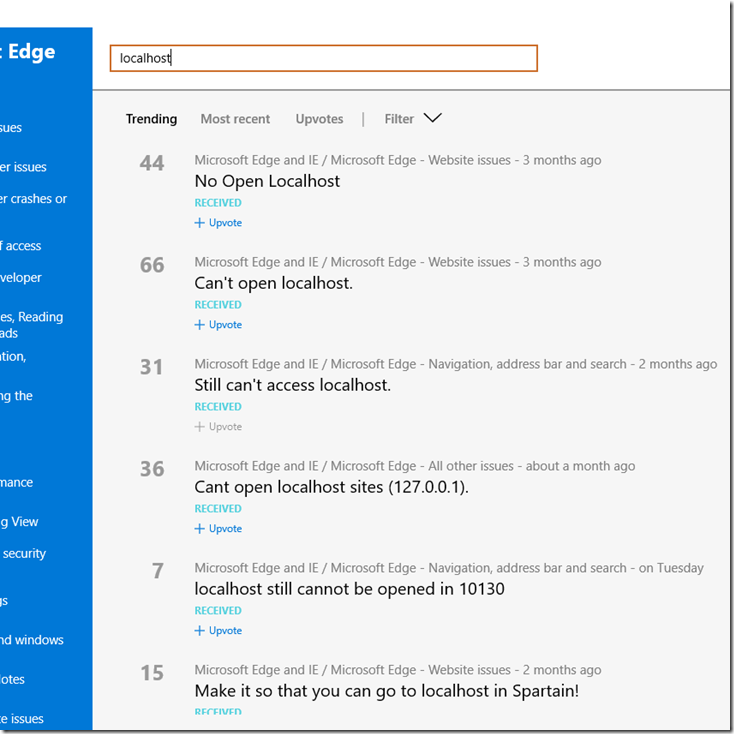Switch to the Trending sort tab
The image size is (734, 734).
point(151,119)
